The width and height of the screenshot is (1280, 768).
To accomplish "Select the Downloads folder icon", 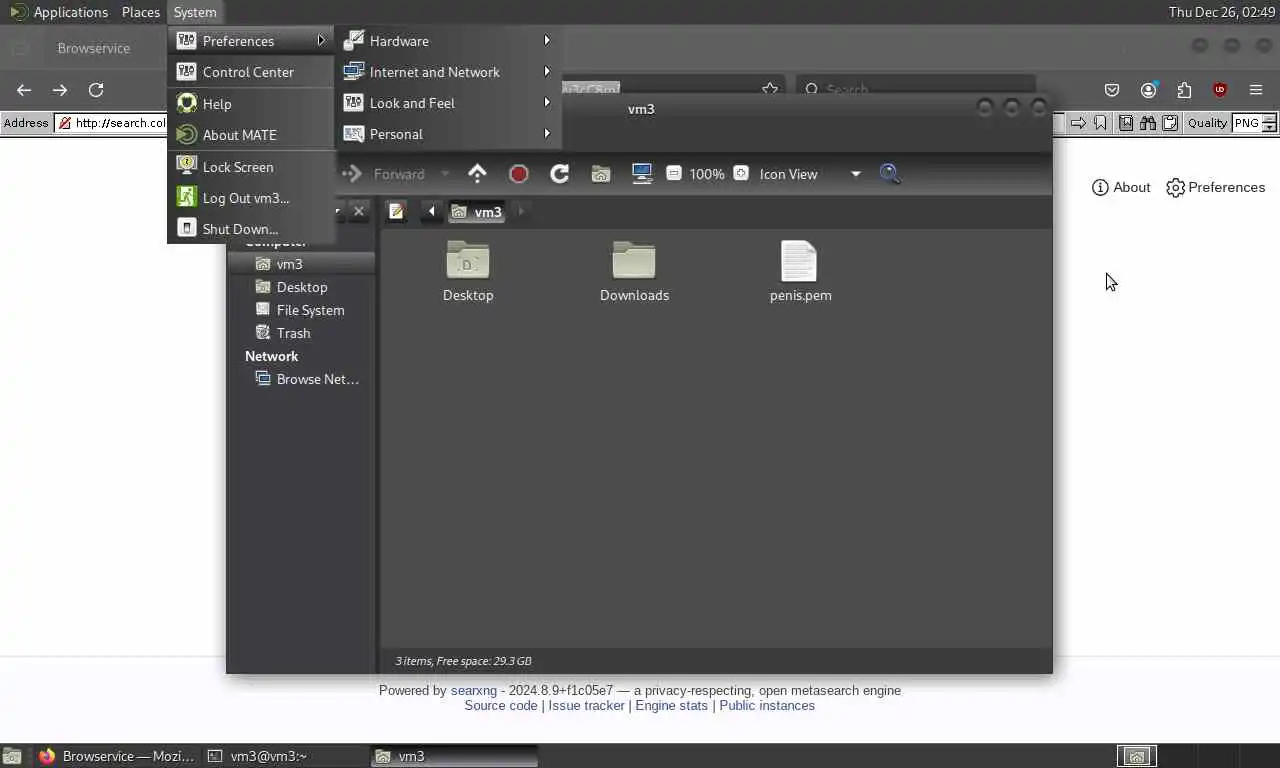I will pos(634,271).
